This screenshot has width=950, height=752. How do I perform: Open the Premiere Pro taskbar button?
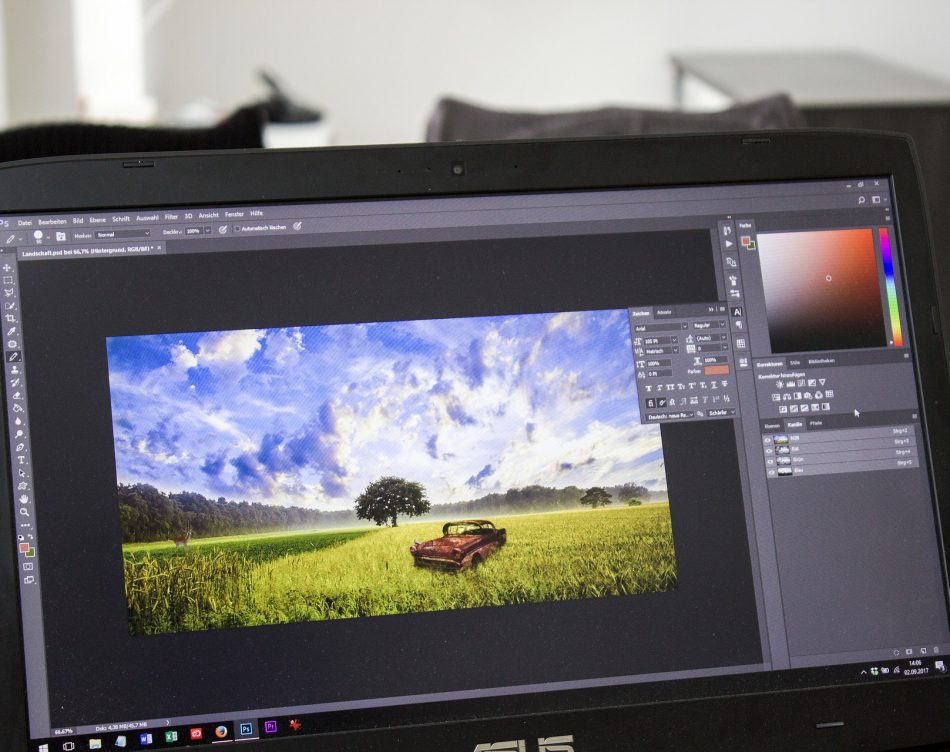point(271,727)
